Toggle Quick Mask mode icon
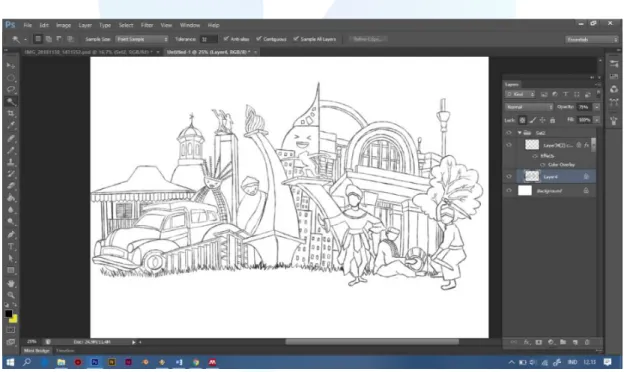Image resolution: width=624 pixels, height=372 pixels. 11,330
